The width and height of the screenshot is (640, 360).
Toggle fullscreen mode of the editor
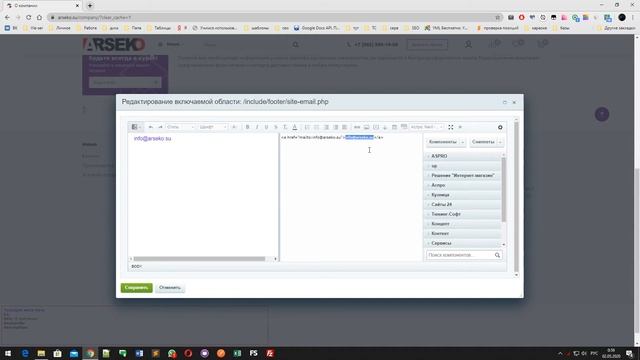point(451,127)
